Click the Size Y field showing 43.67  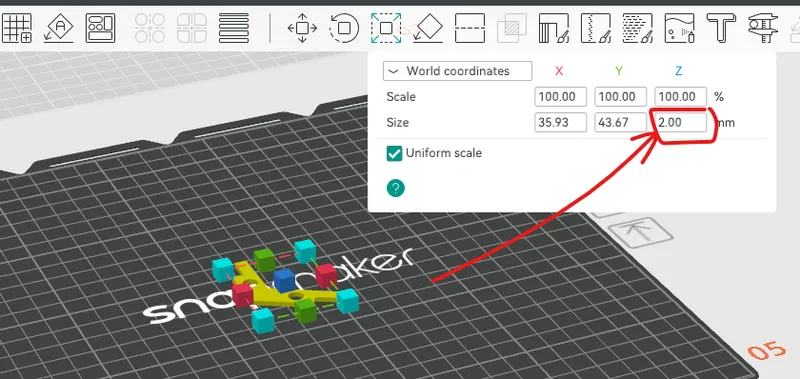coord(620,123)
